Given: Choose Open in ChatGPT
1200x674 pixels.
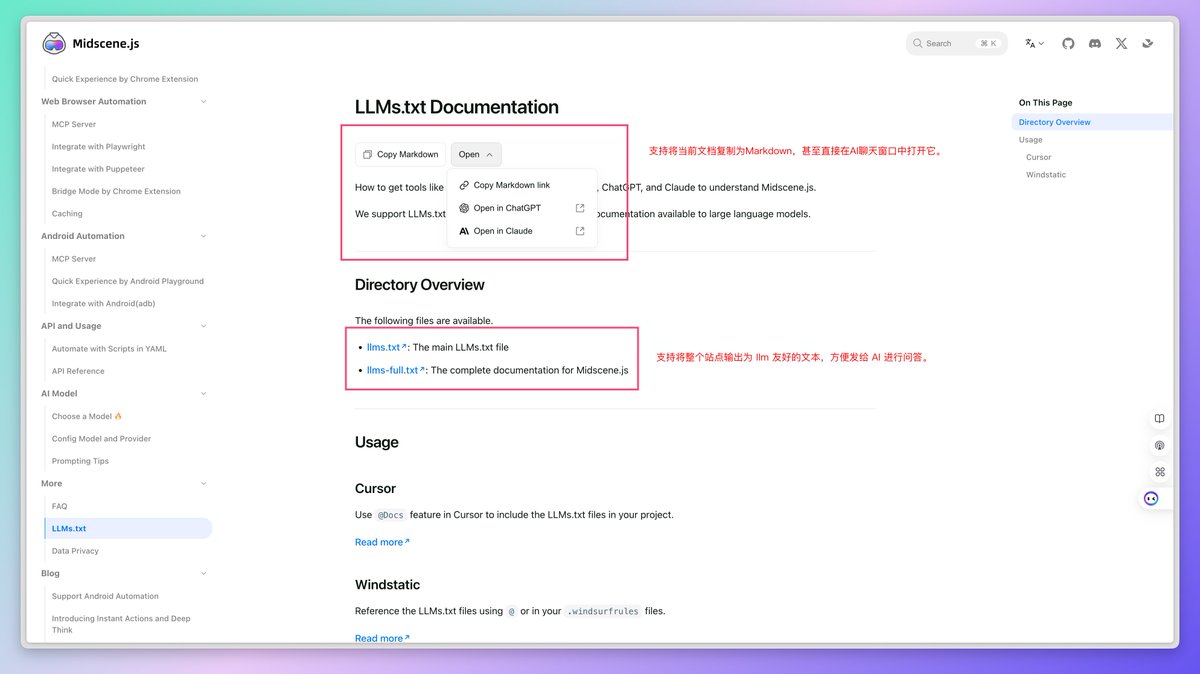Looking at the screenshot, I should click(x=521, y=208).
